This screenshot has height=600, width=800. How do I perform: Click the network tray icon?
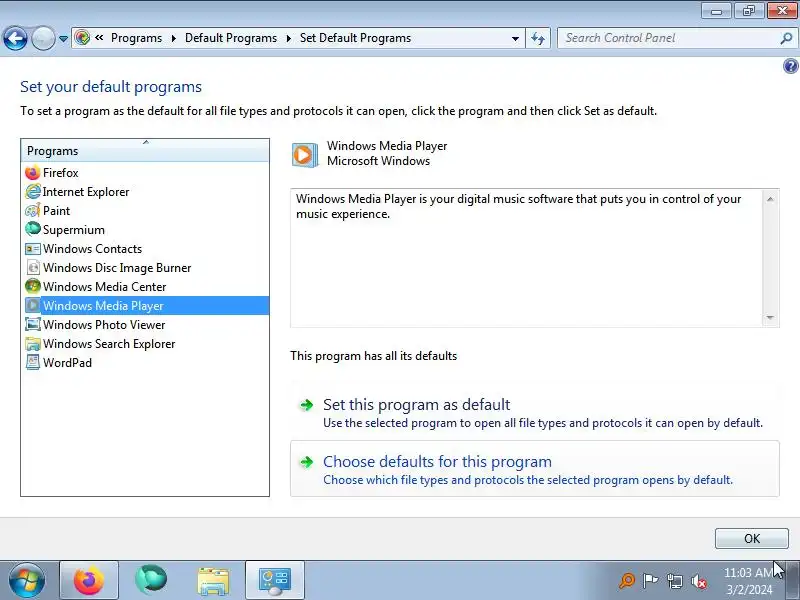click(x=675, y=581)
